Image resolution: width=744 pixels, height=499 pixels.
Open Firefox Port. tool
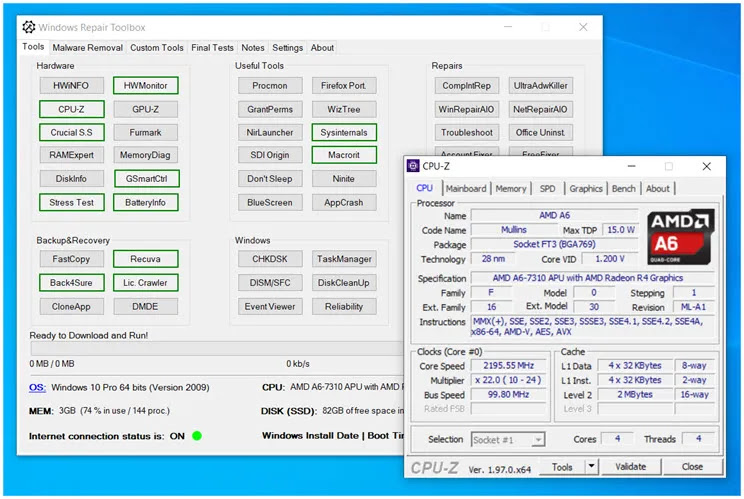click(x=344, y=86)
